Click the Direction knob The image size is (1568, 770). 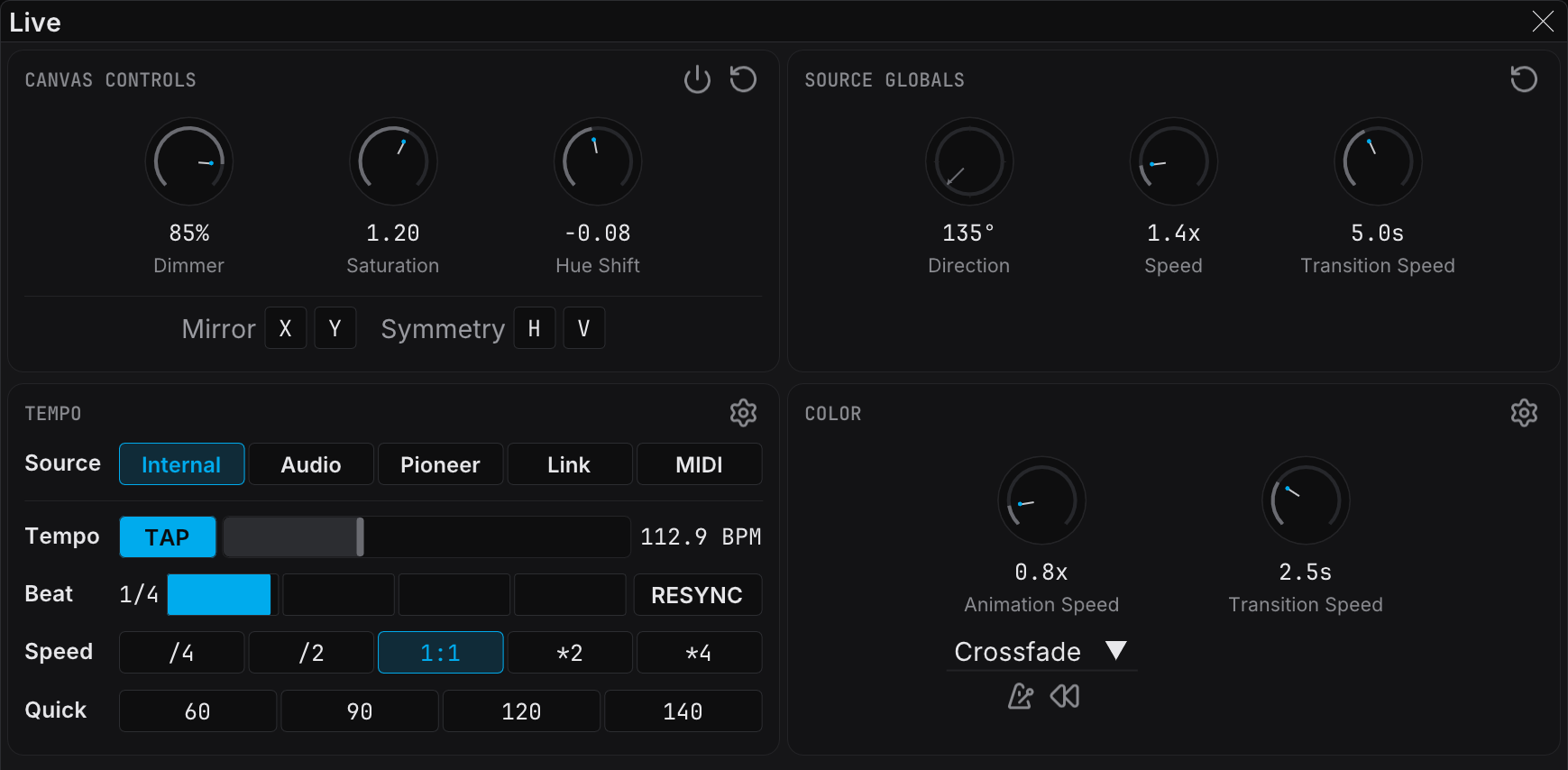click(969, 162)
